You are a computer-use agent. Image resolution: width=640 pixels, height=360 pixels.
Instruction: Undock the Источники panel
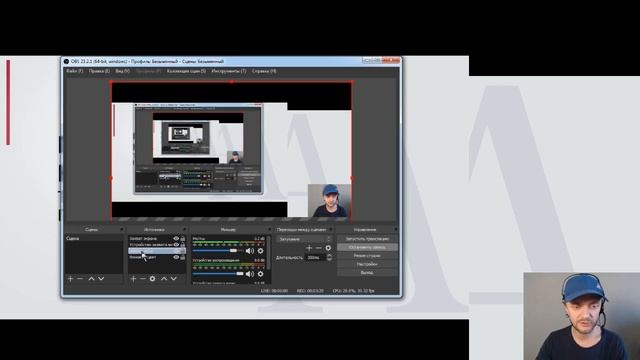(x=184, y=229)
